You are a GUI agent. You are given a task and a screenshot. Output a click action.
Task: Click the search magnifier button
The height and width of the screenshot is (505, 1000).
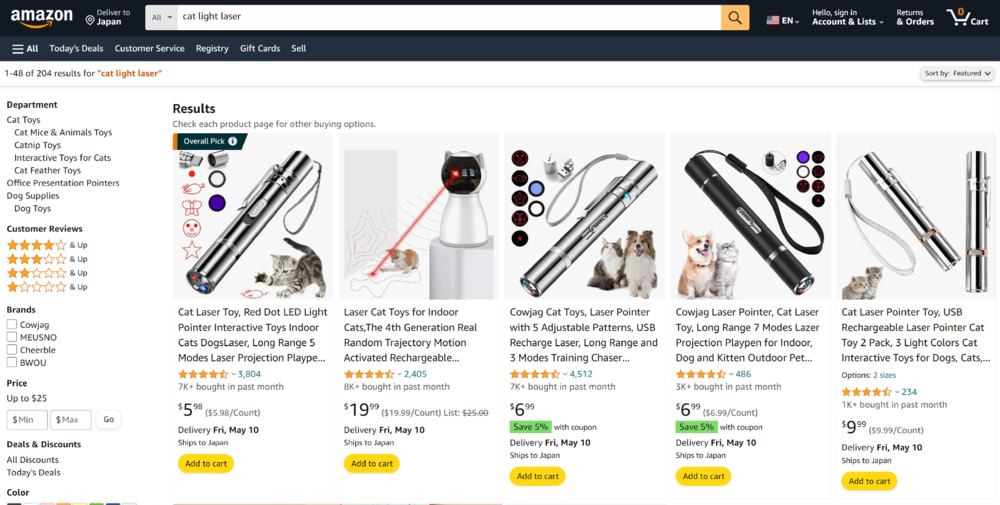735,18
